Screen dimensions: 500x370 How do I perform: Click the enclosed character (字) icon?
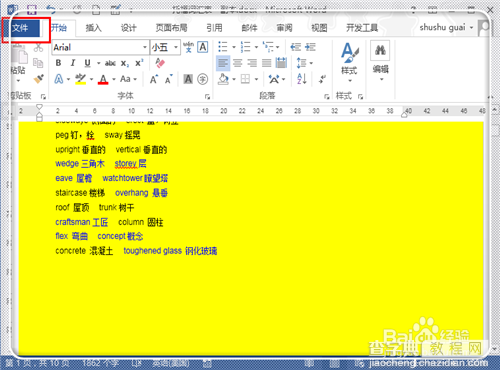(x=203, y=79)
